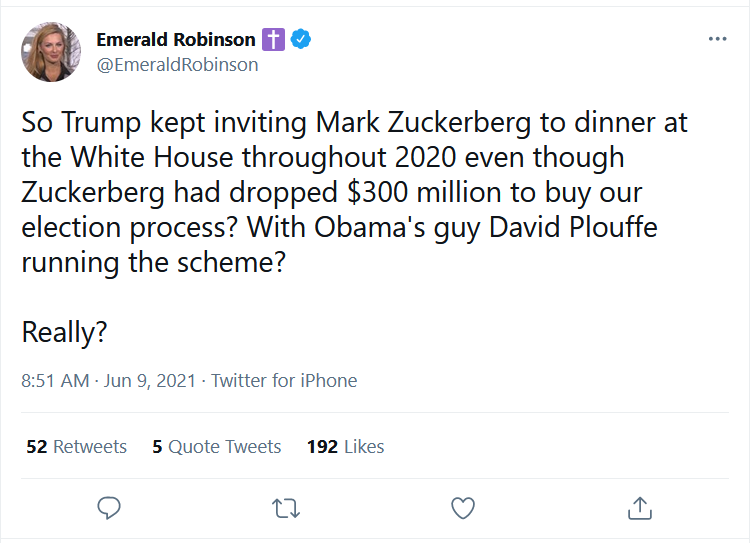
Task: Open the Emerald Robinson display name link
Action: click(176, 39)
